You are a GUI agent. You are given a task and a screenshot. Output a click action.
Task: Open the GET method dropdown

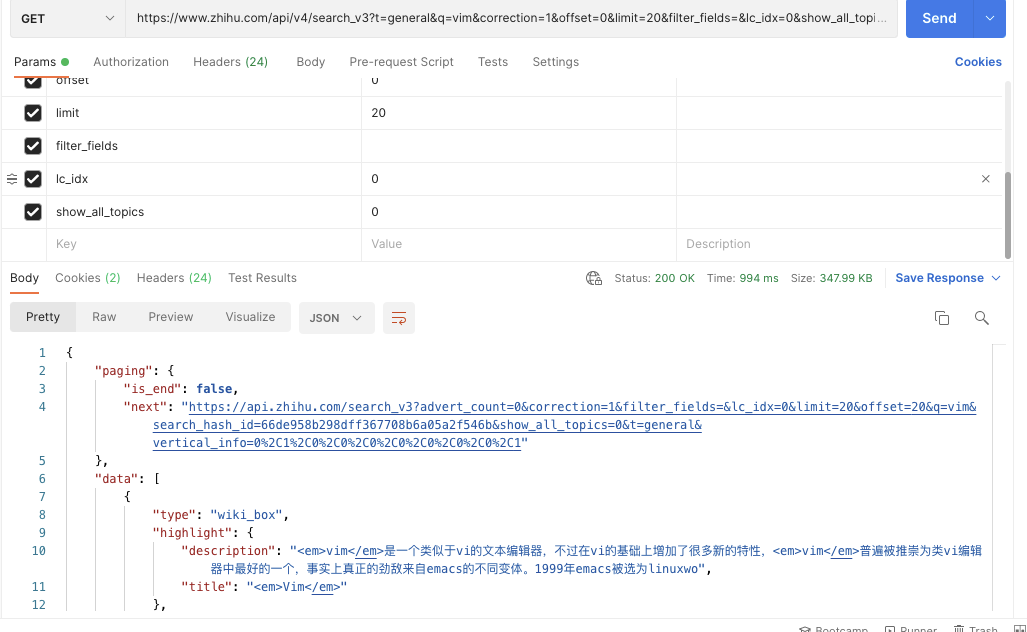coord(67,18)
